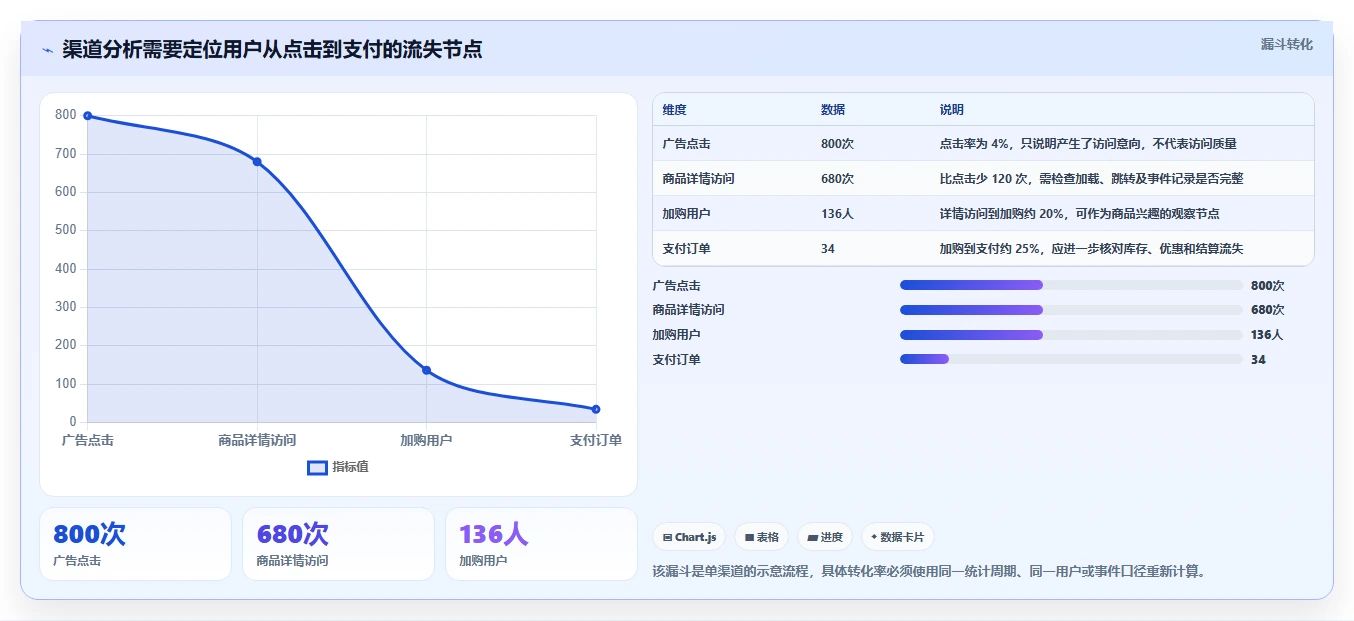Click description starting 加购到支付约 25%
The width and height of the screenshot is (1354, 621).
(1091, 248)
